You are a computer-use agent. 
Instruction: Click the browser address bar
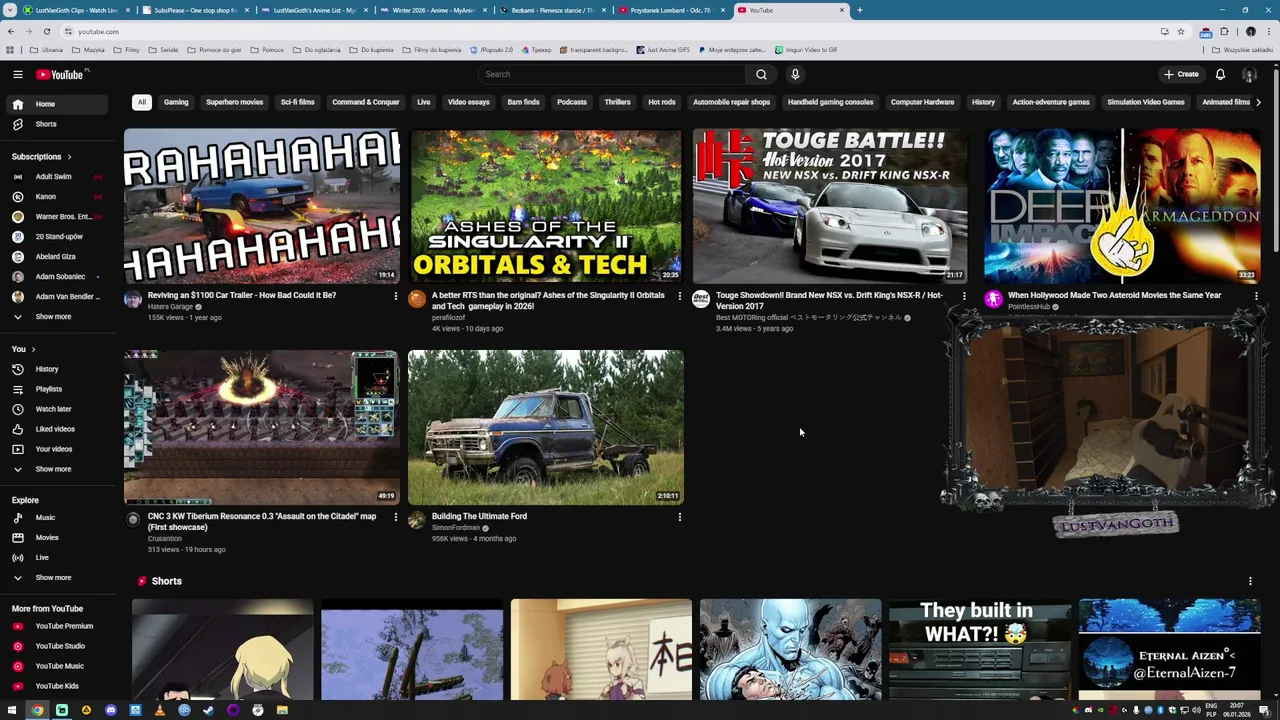click(x=600, y=31)
